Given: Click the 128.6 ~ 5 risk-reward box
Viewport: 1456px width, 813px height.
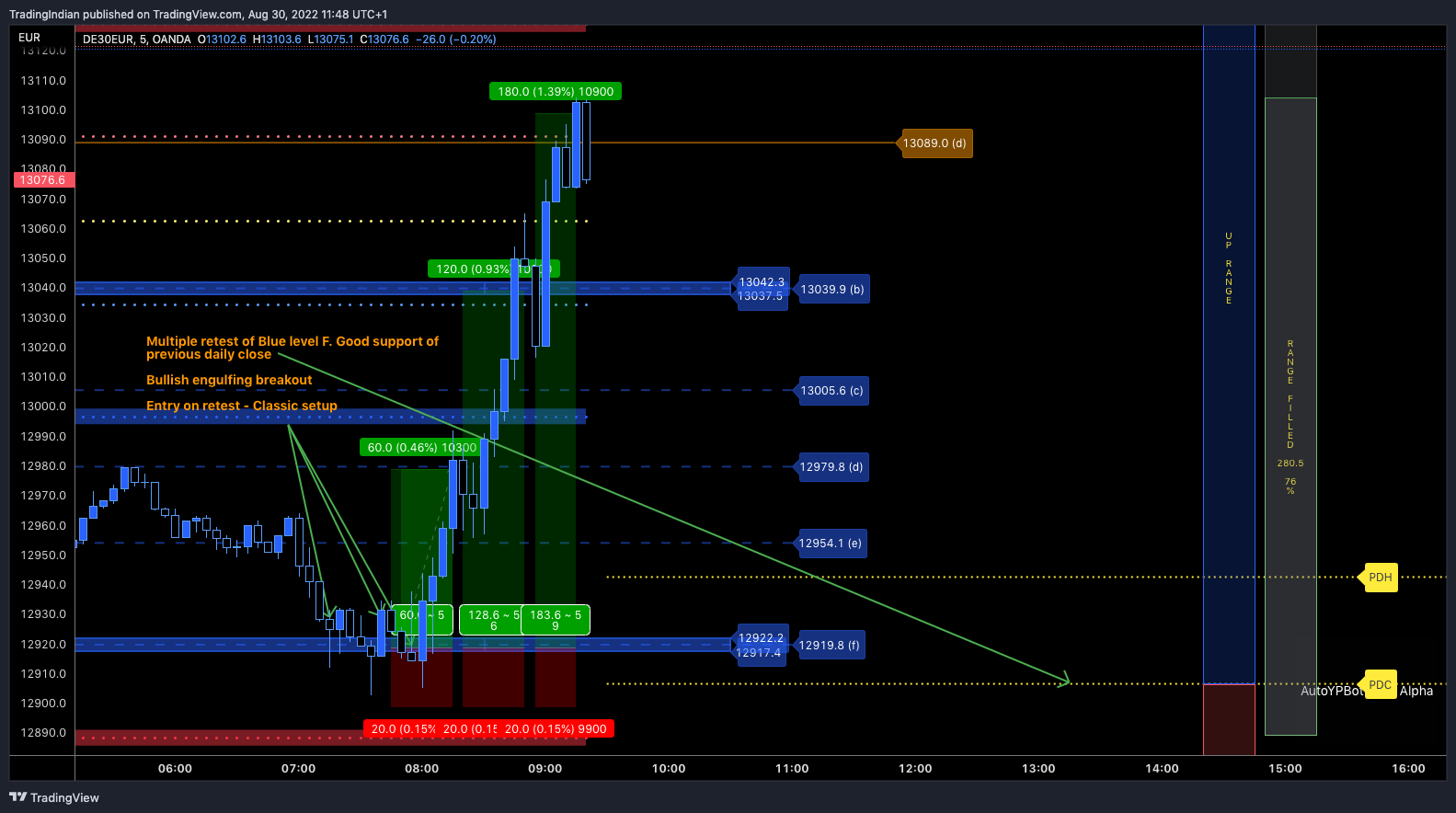Looking at the screenshot, I should coord(493,620).
